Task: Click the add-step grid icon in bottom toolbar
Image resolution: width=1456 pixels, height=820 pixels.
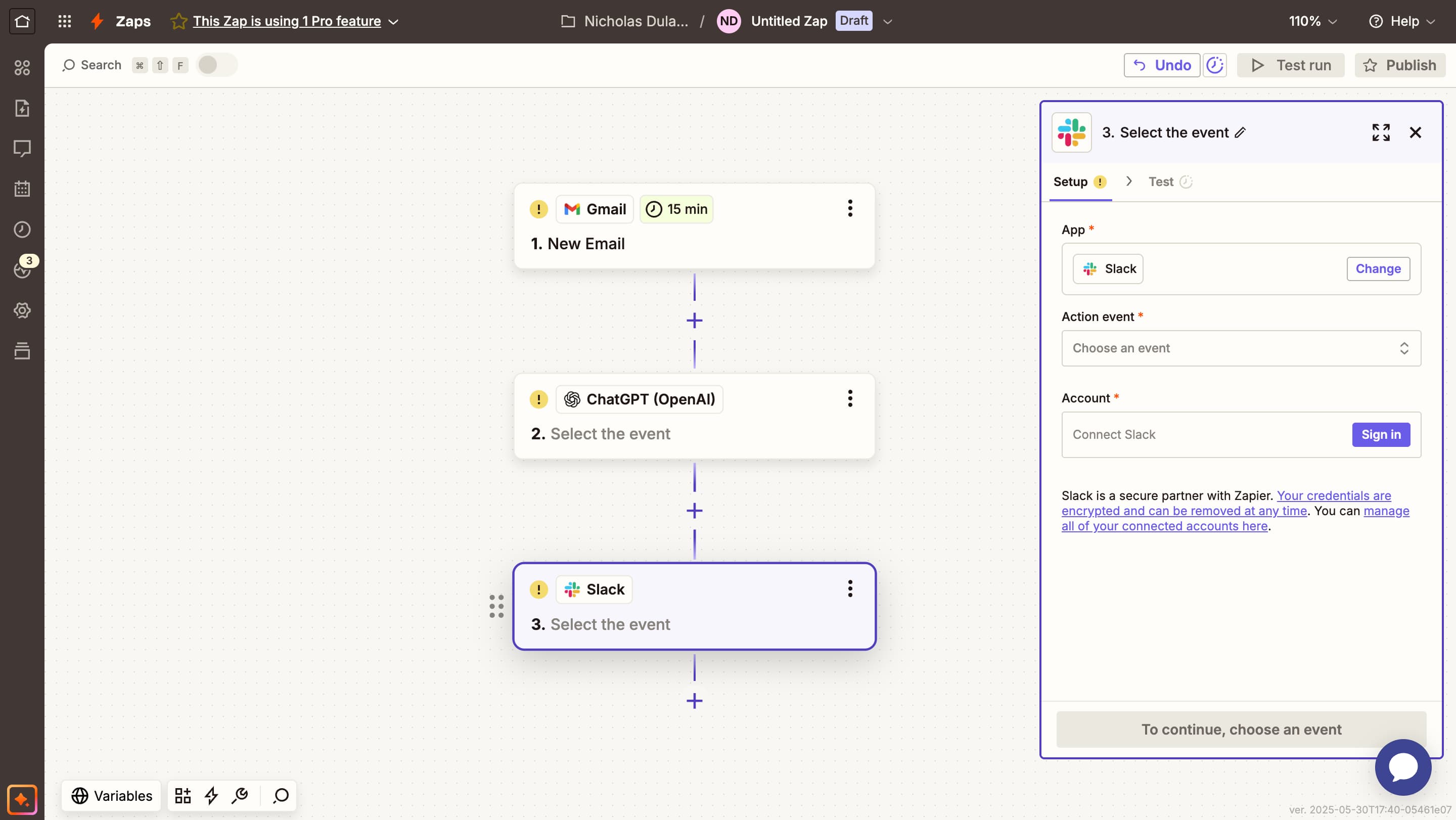Action: point(183,796)
